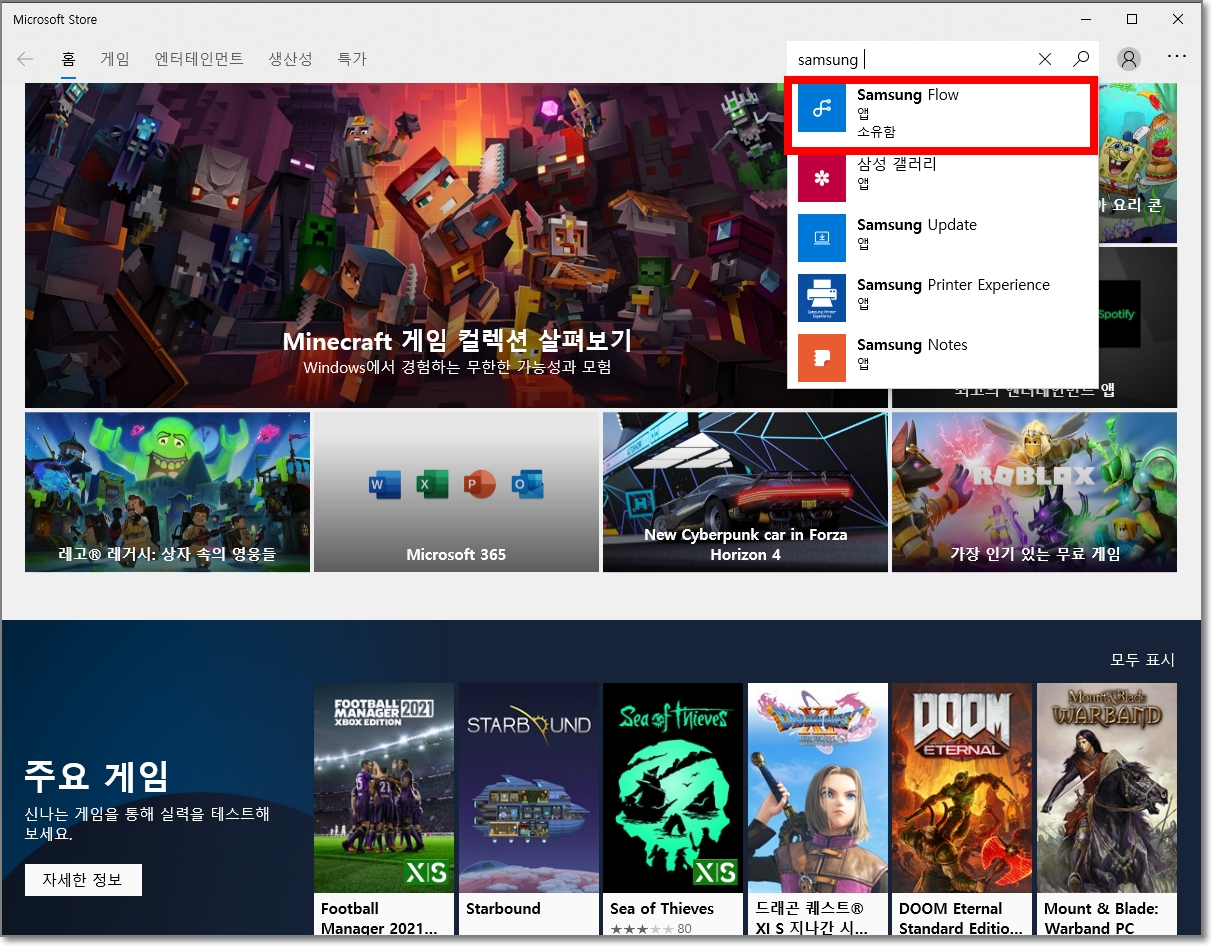Screen dimensions: 1212x946
Task: Open the Roblox 가장 인기 있는 무료 게임 tile
Action: [x=1034, y=492]
